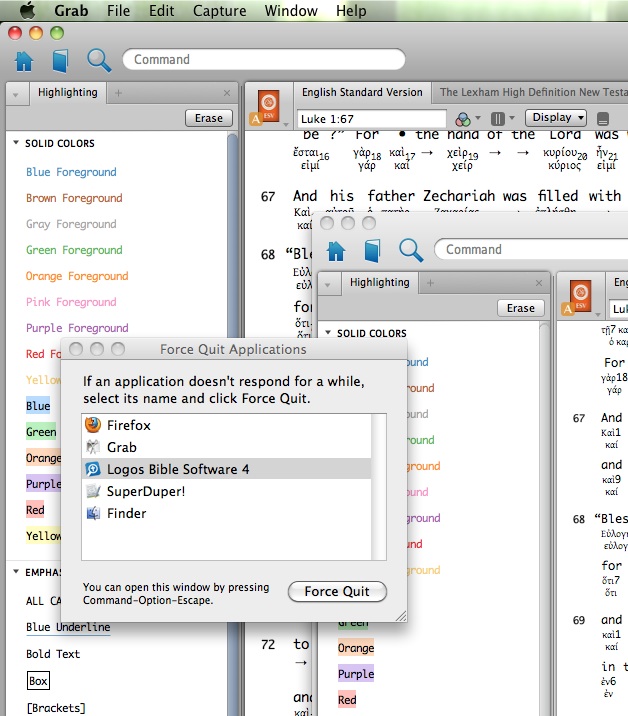
Task: Open the Window menu
Action: pos(291,11)
